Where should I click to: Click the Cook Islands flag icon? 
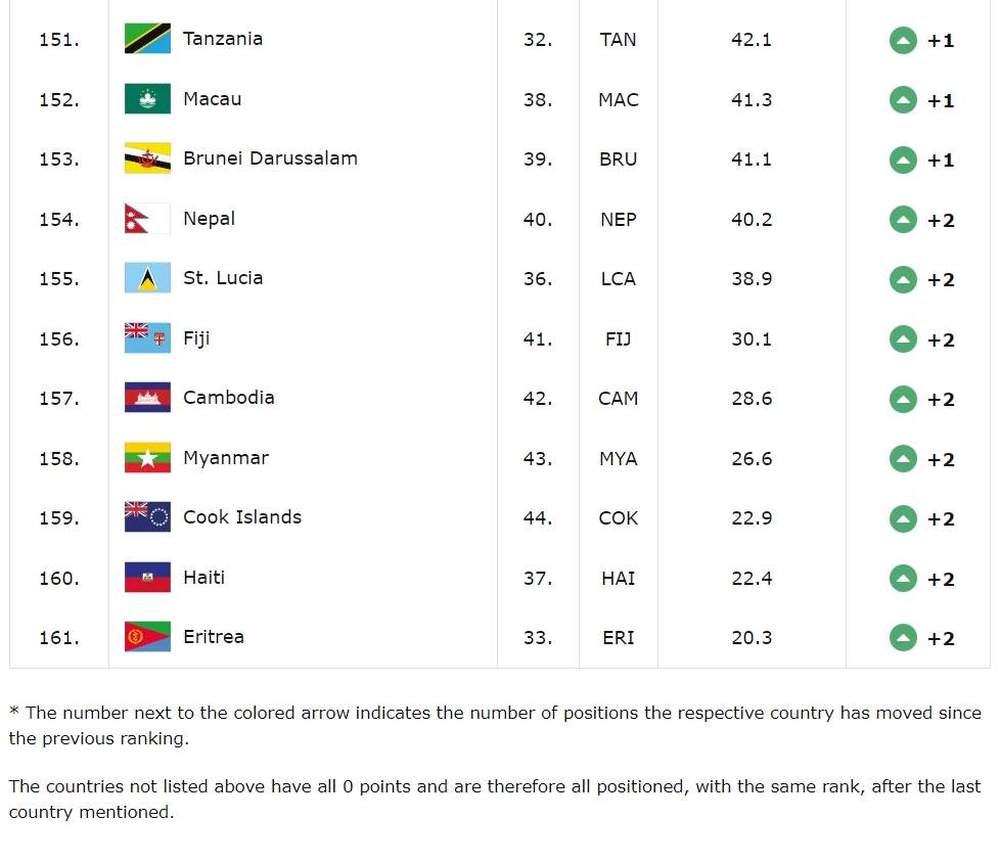coord(147,517)
